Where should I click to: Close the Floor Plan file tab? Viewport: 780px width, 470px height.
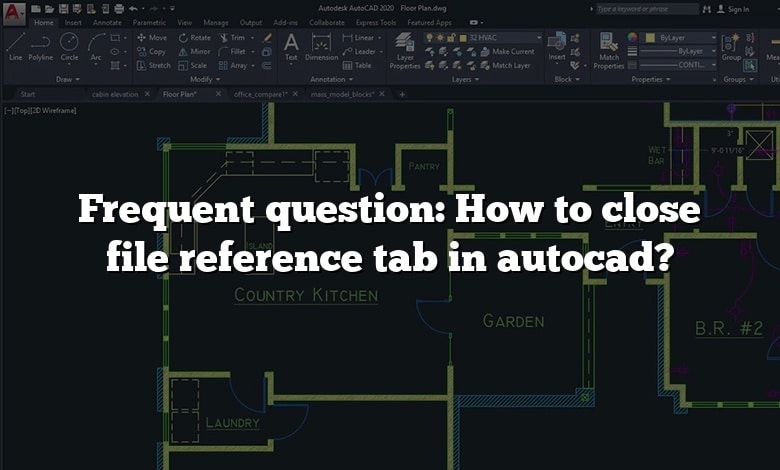(x=218, y=94)
